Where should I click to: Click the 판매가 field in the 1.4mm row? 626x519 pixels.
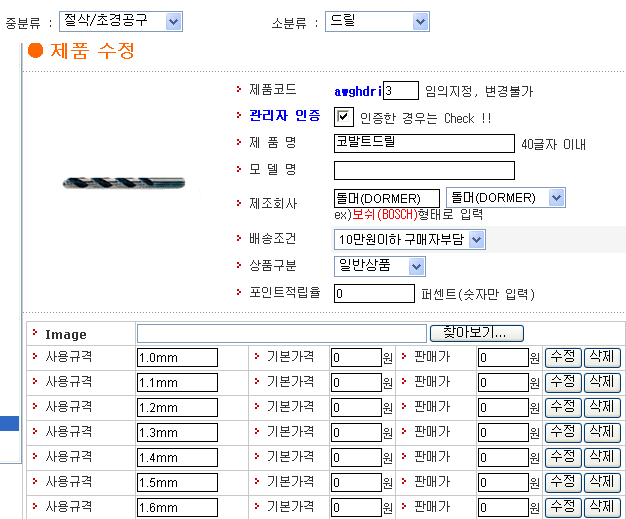click(x=502, y=457)
